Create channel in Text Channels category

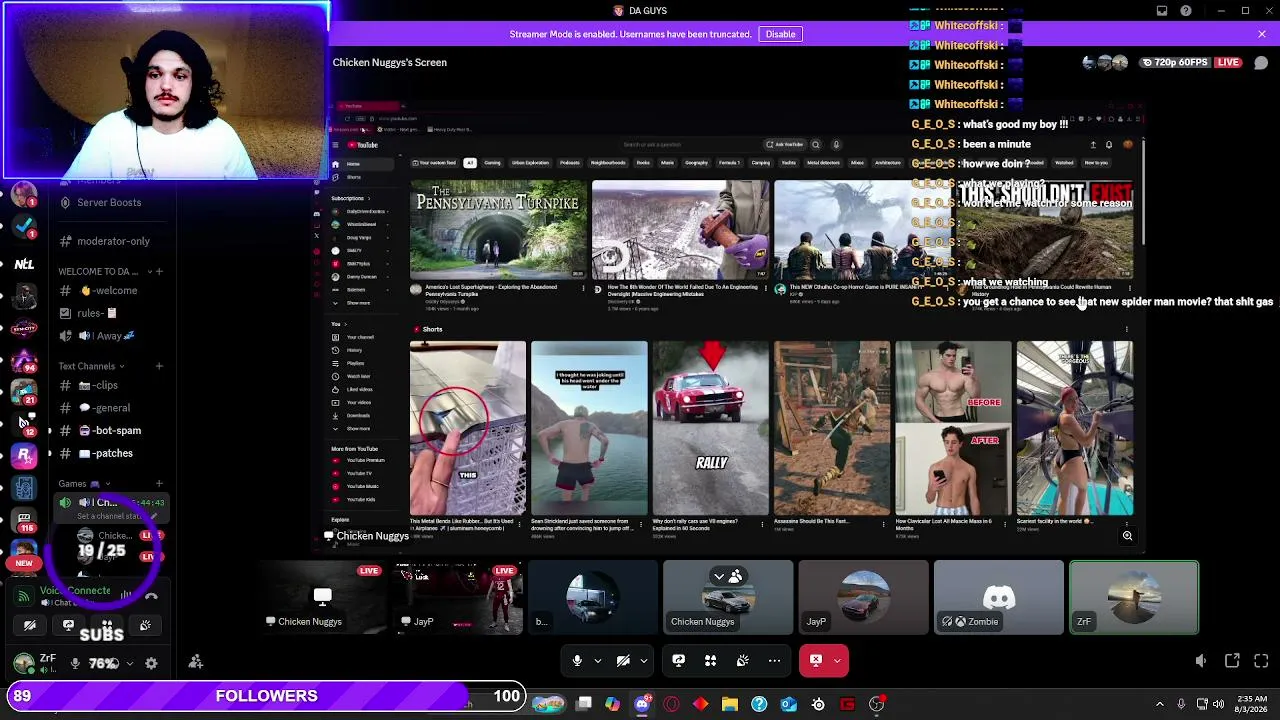(x=159, y=366)
